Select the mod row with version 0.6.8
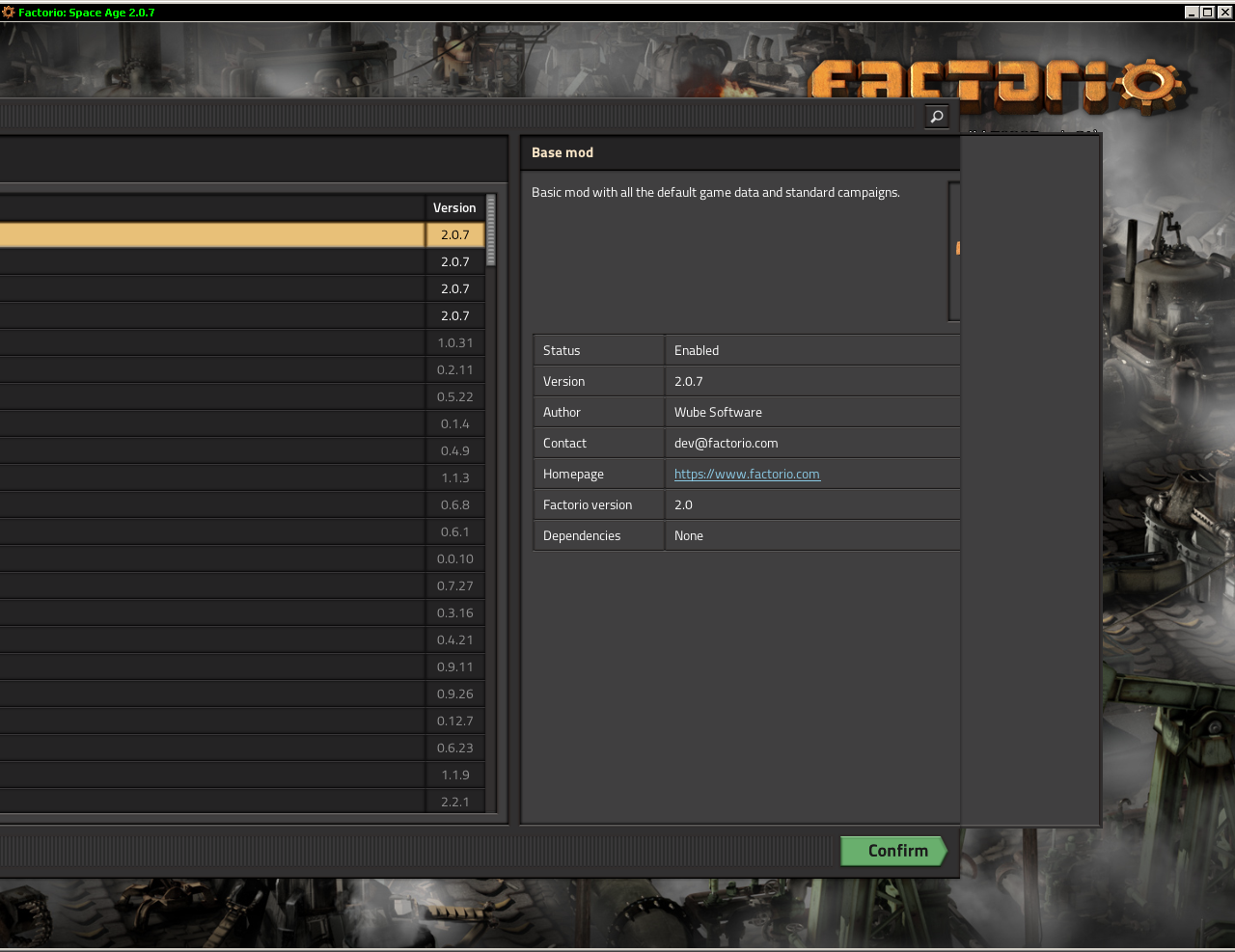This screenshot has width=1235, height=952. point(242,504)
